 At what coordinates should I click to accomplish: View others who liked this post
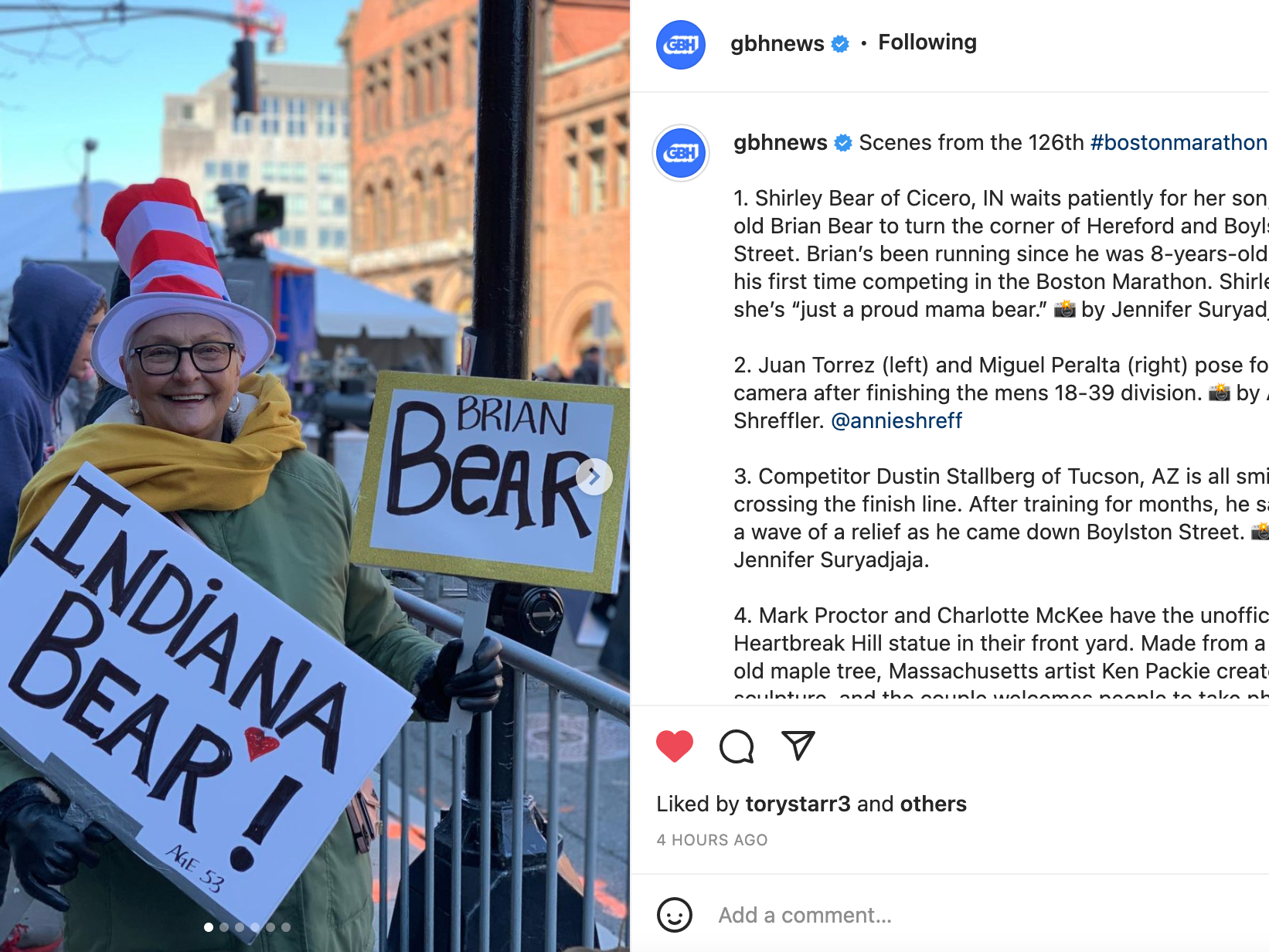point(933,804)
